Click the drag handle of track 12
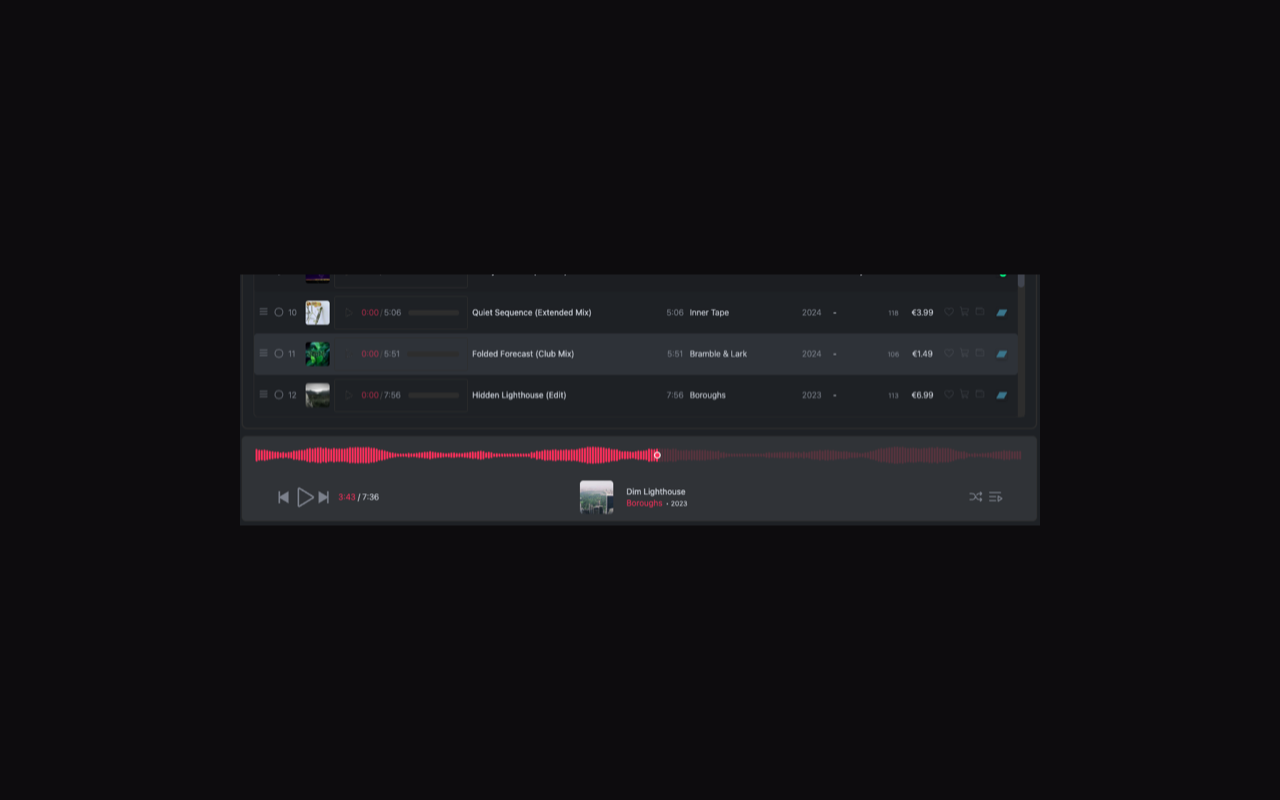This screenshot has height=800, width=1280. 263,394
